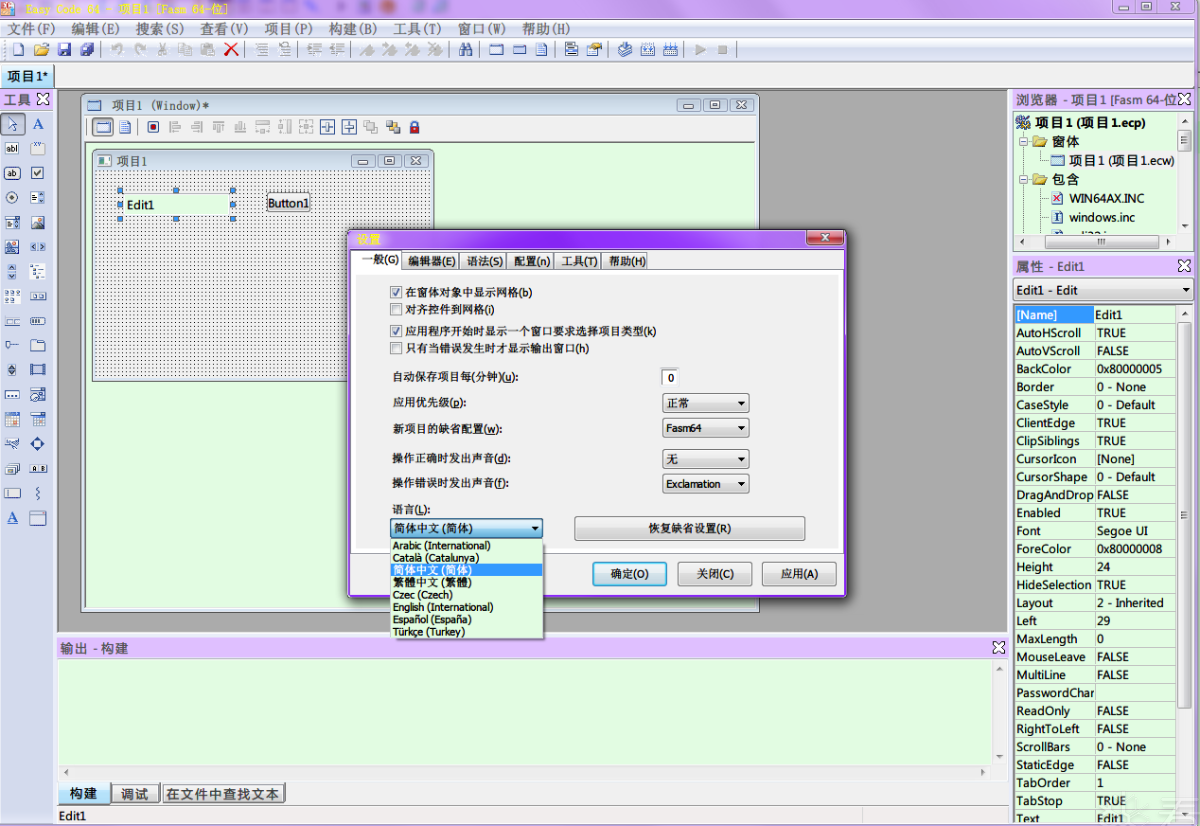Screen dimensions: 1200x826
Task: Click Button1 on the form designer
Action: click(x=289, y=203)
